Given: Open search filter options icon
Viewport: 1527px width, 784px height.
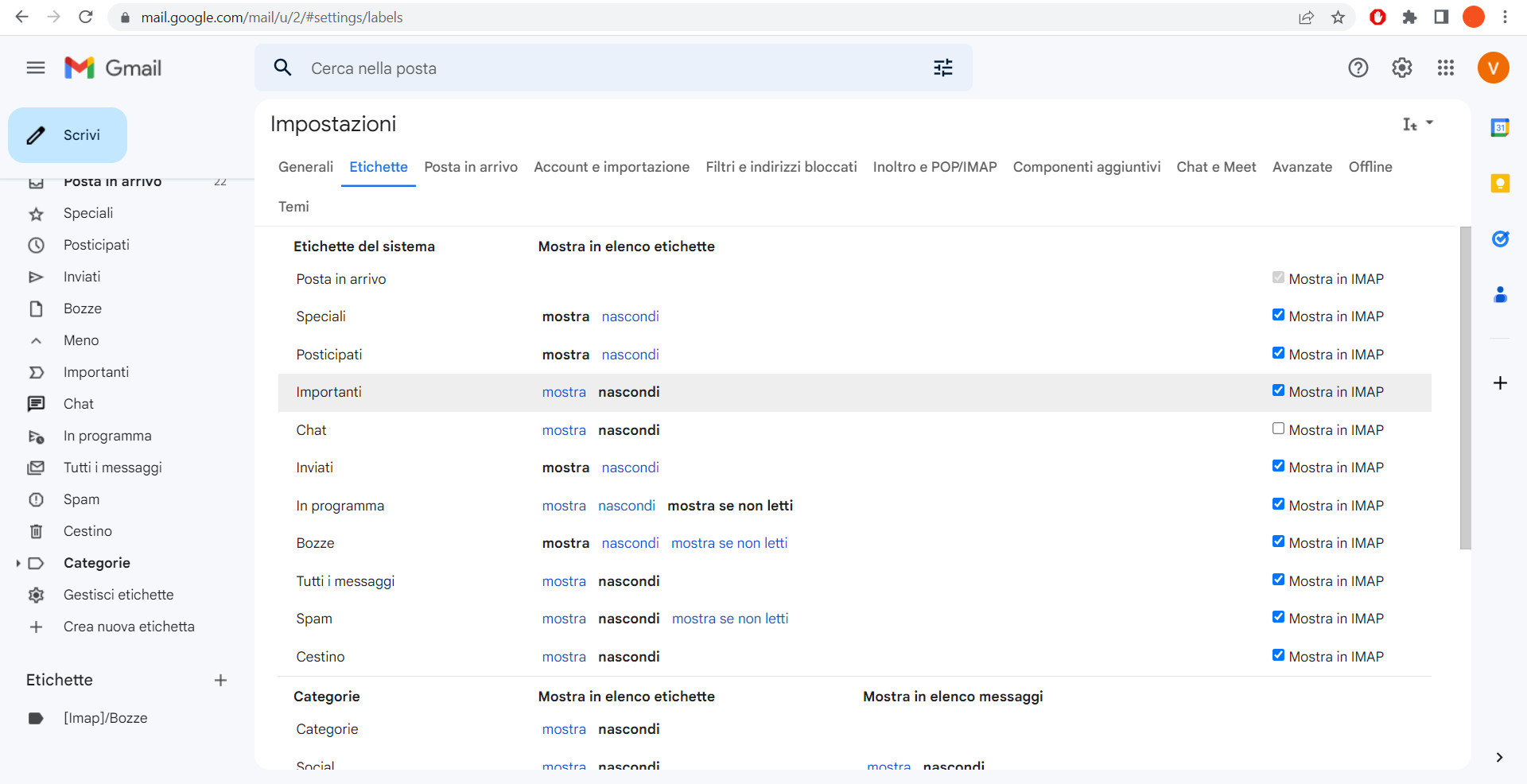Looking at the screenshot, I should 942,68.
